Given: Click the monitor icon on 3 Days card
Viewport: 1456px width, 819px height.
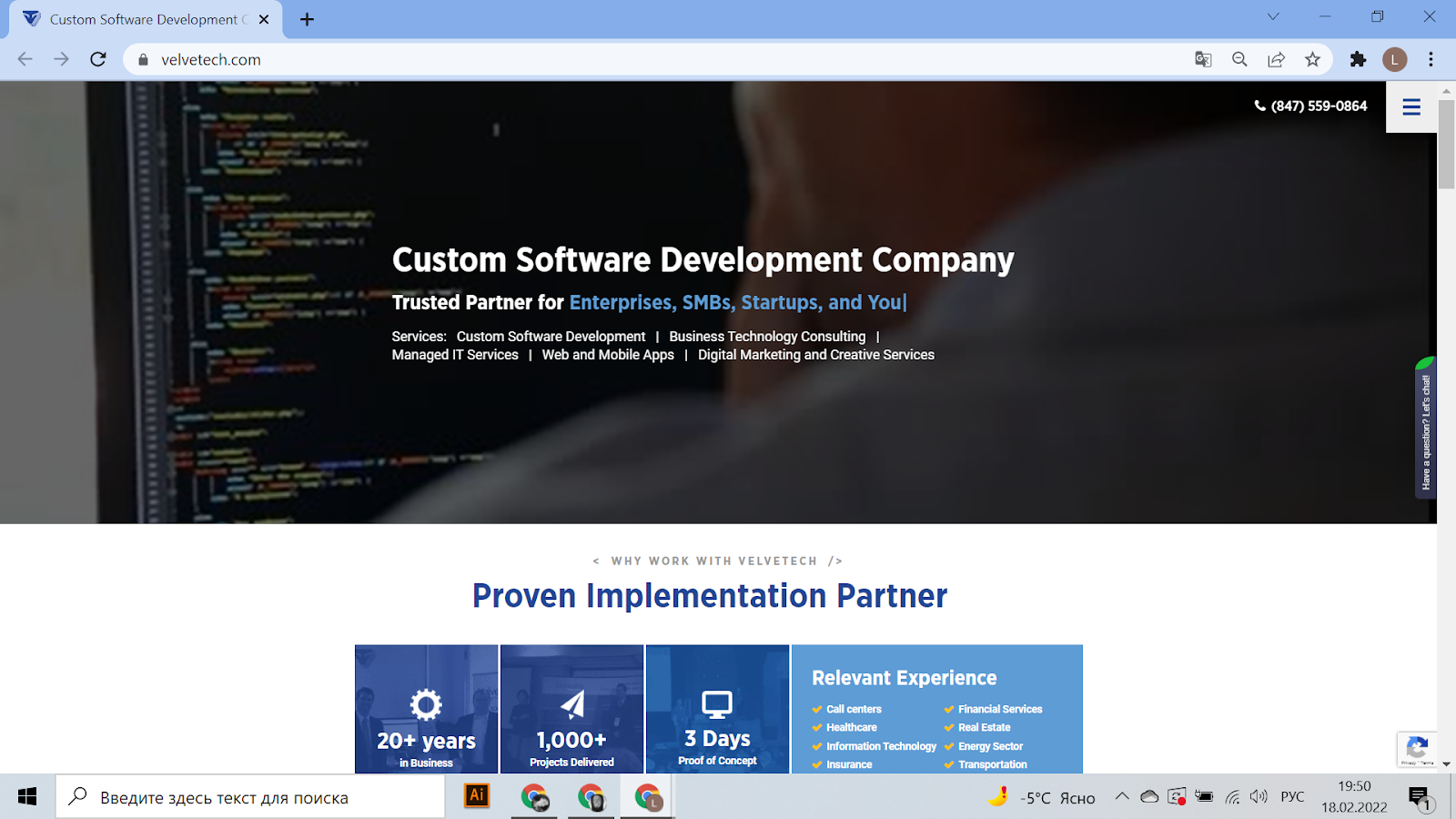Looking at the screenshot, I should (717, 704).
